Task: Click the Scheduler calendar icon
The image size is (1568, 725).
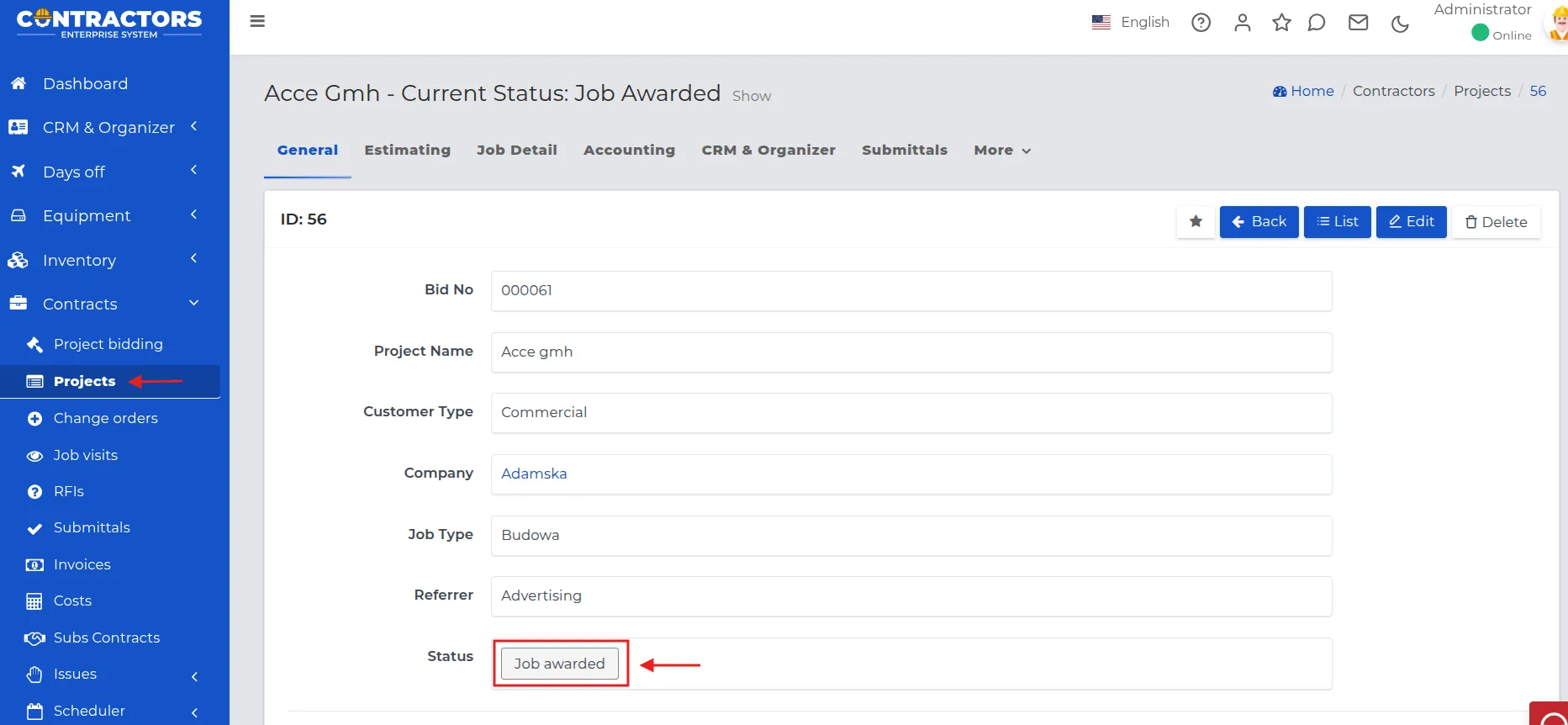Action: point(34,712)
